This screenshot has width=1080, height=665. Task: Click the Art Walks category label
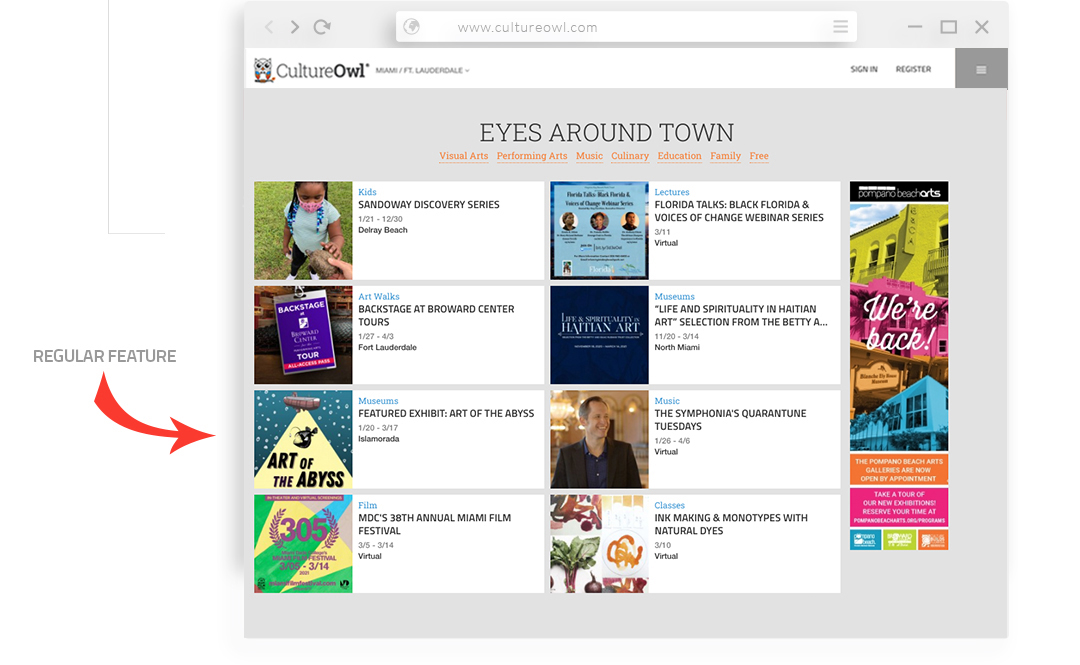[379, 296]
